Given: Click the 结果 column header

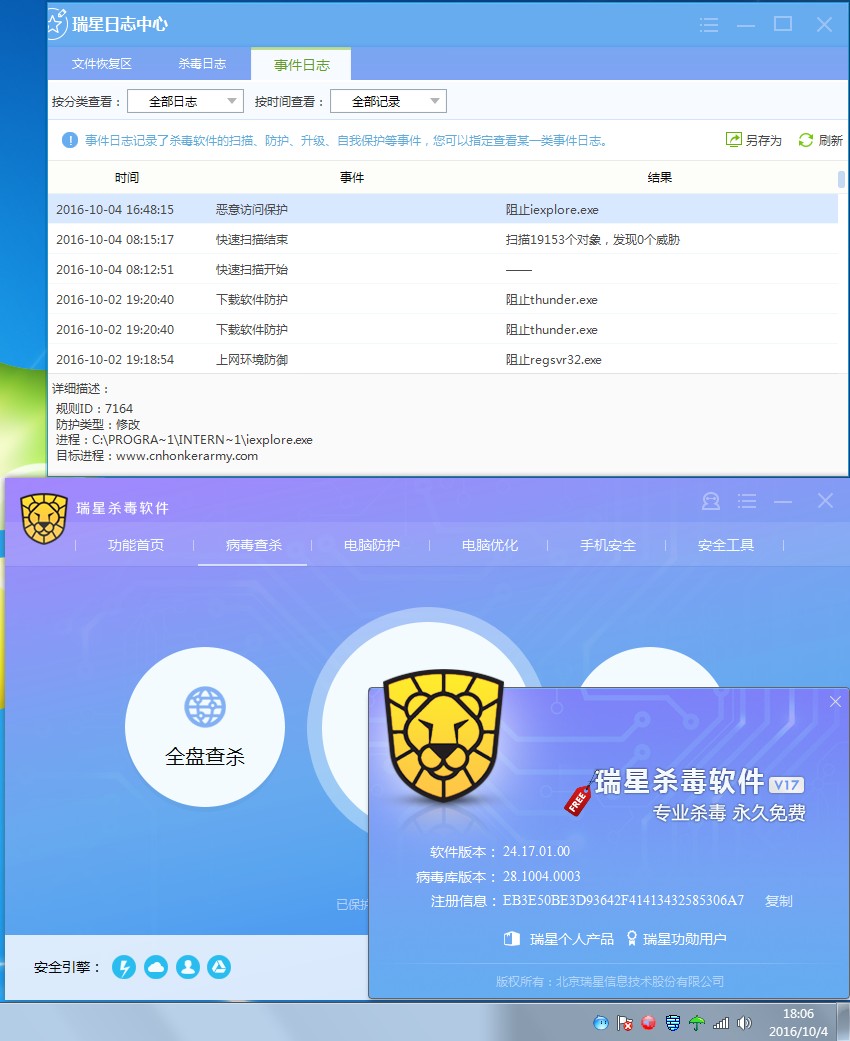Looking at the screenshot, I should (x=659, y=177).
